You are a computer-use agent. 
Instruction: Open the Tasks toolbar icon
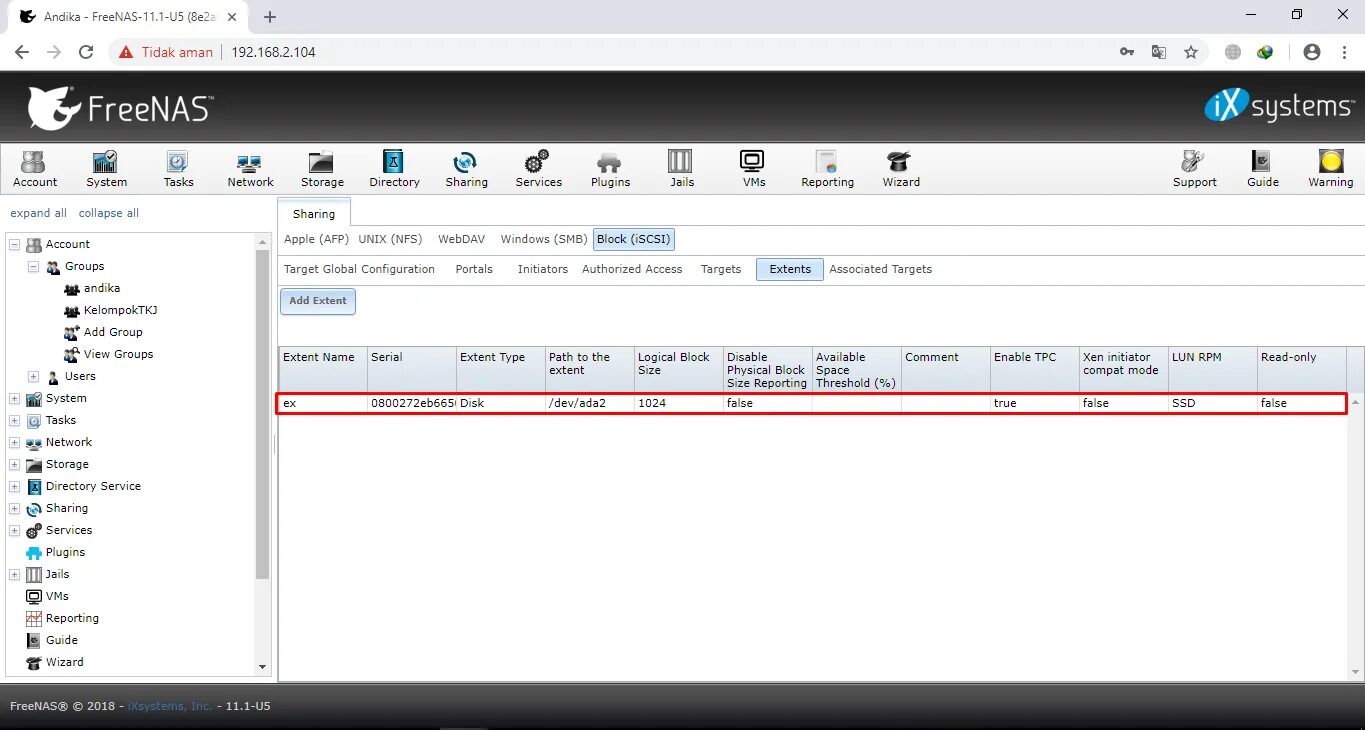[178, 168]
